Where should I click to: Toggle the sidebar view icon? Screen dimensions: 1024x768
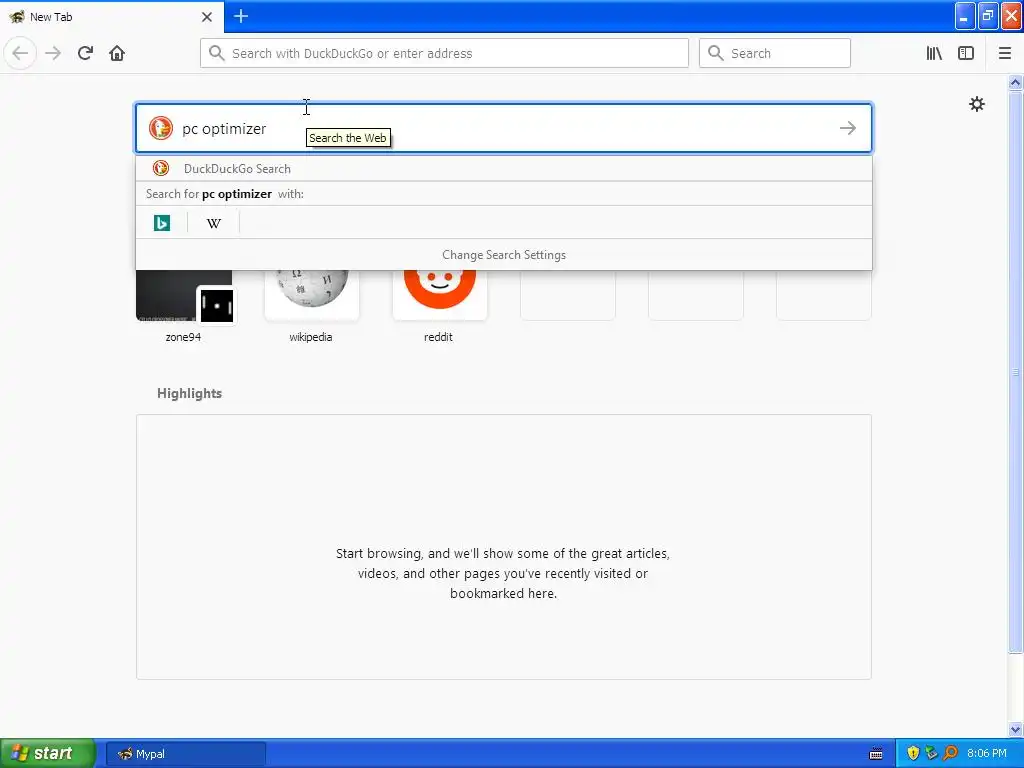tap(966, 53)
